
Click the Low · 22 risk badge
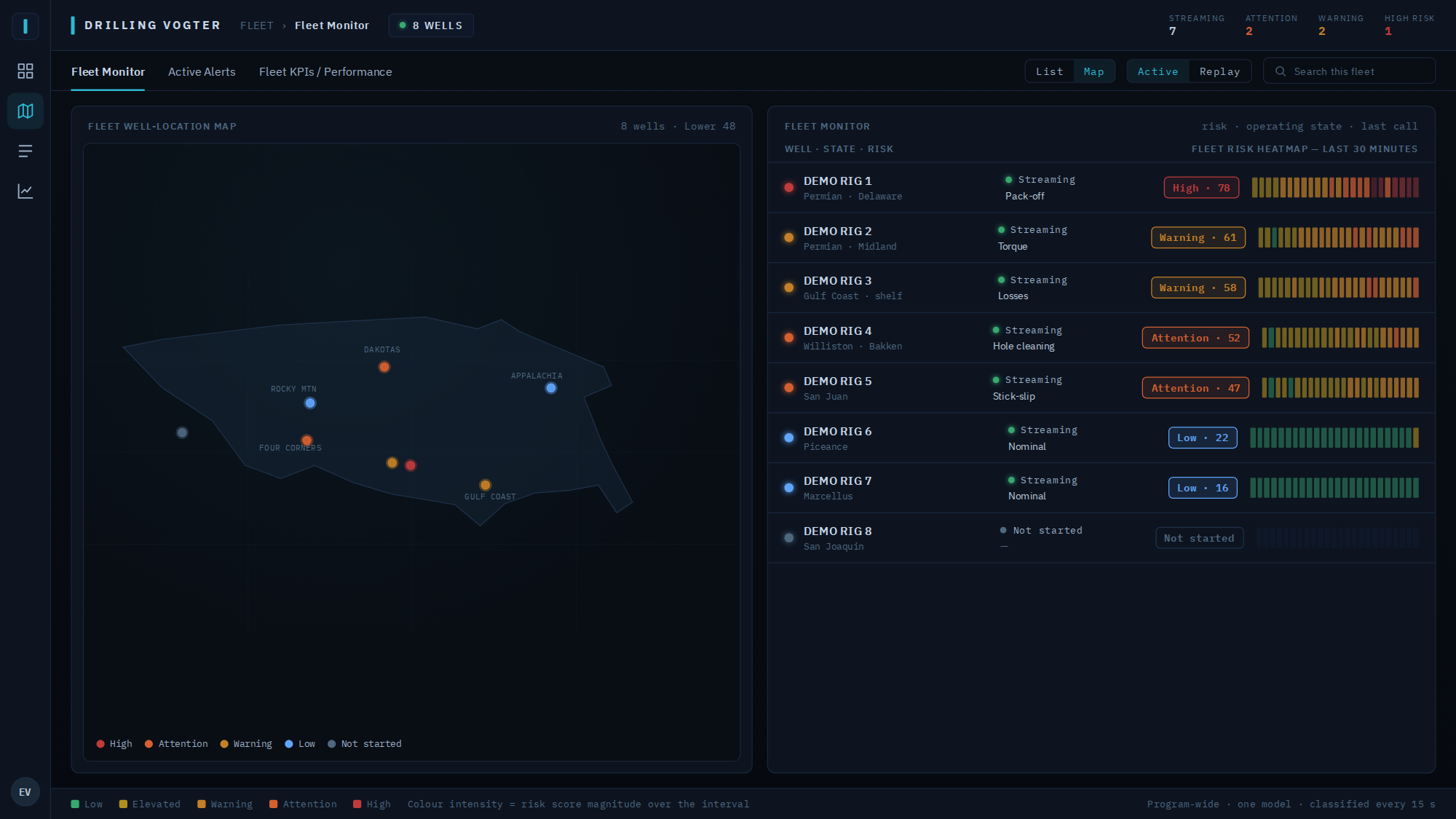click(x=1203, y=438)
